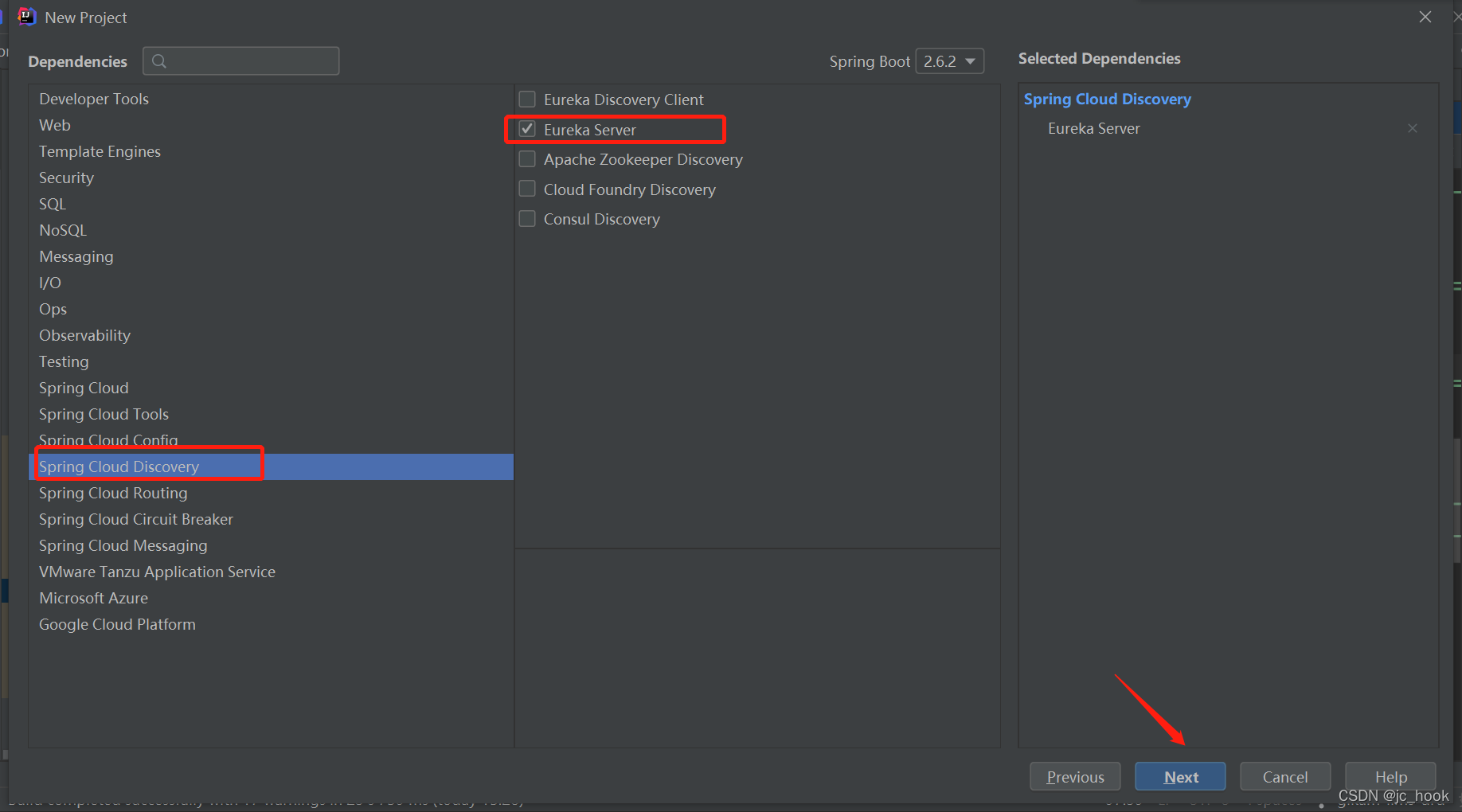
Task: Click the Consul Discovery label
Action: [601, 219]
